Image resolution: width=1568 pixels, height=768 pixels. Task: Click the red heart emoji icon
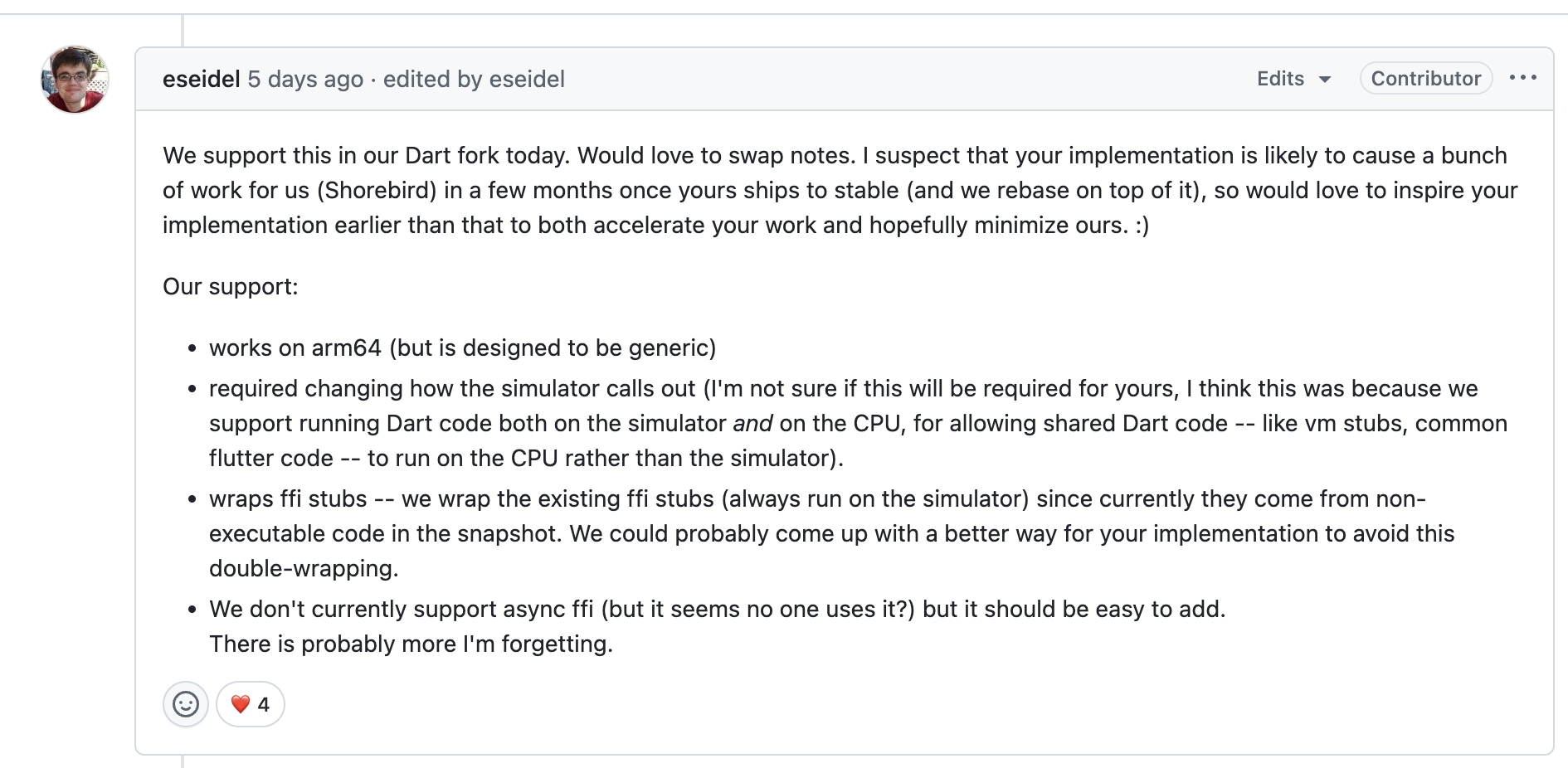pos(241,704)
